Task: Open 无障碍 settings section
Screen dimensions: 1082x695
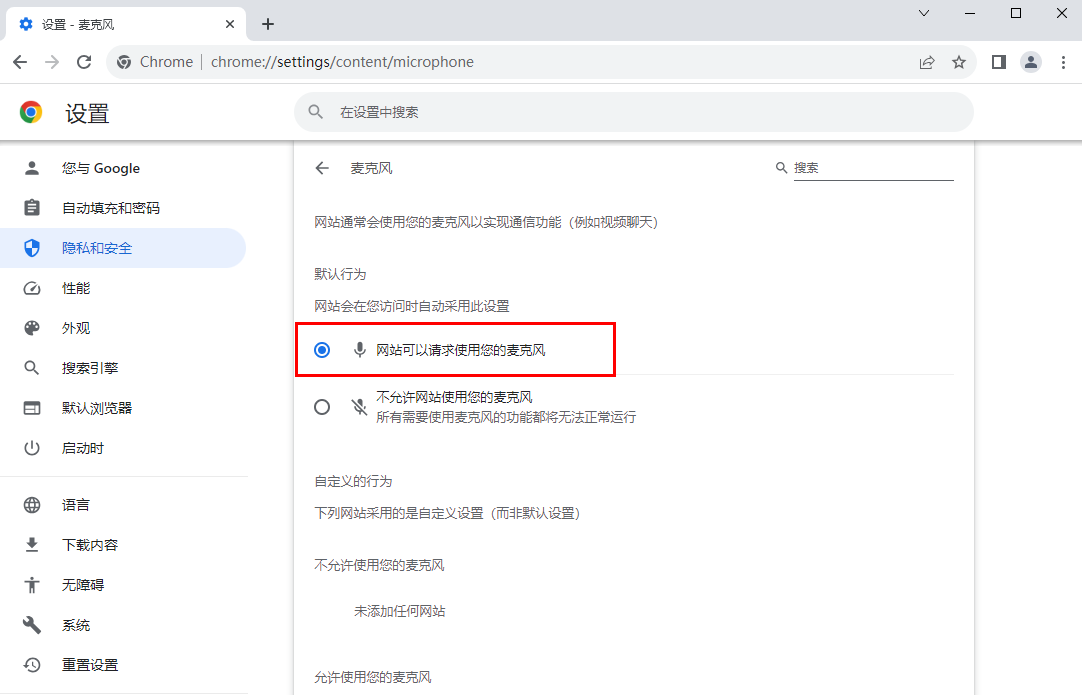Action: click(123, 585)
